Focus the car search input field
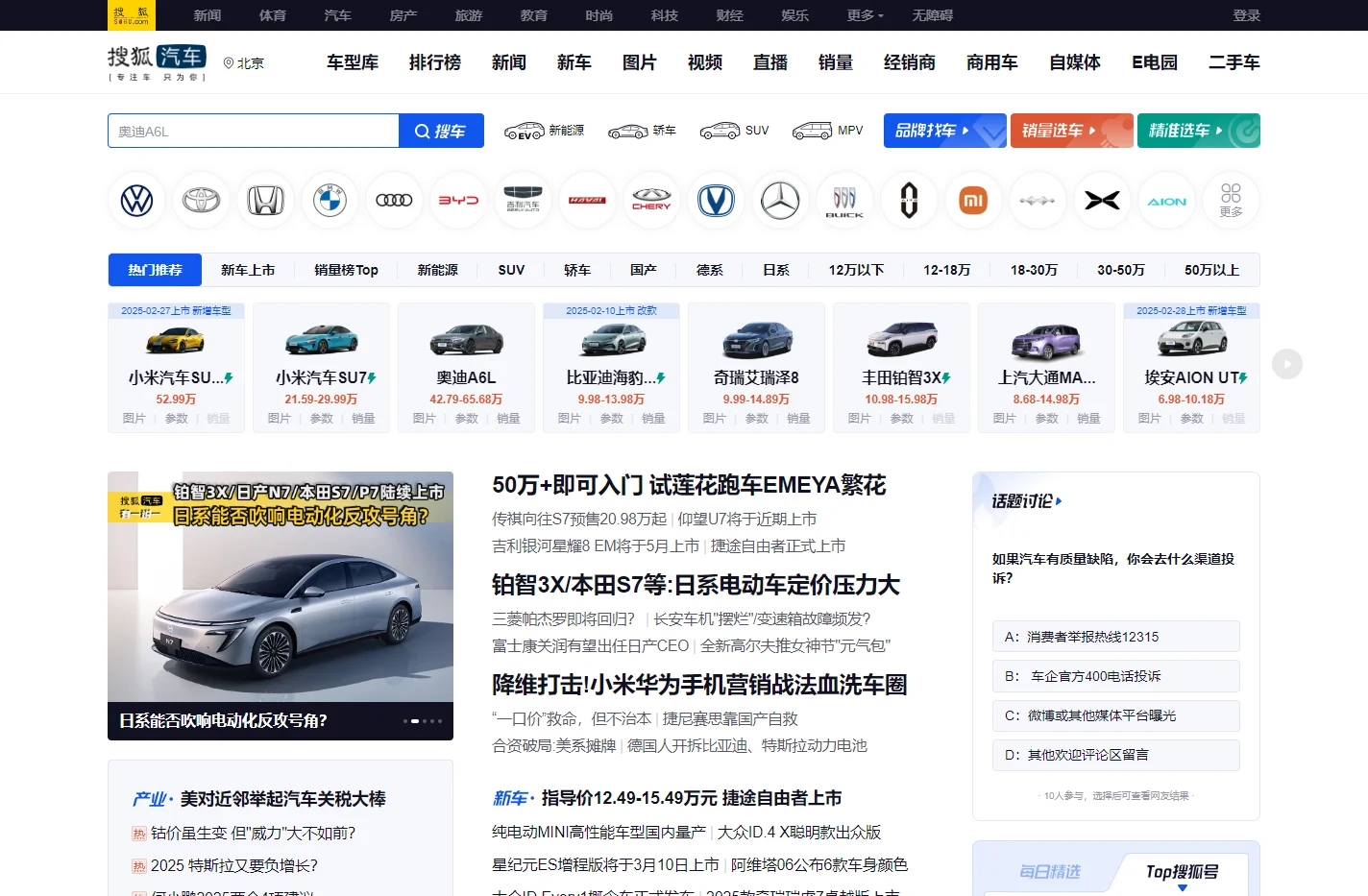Viewport: 1368px width, 896px height. [x=254, y=131]
